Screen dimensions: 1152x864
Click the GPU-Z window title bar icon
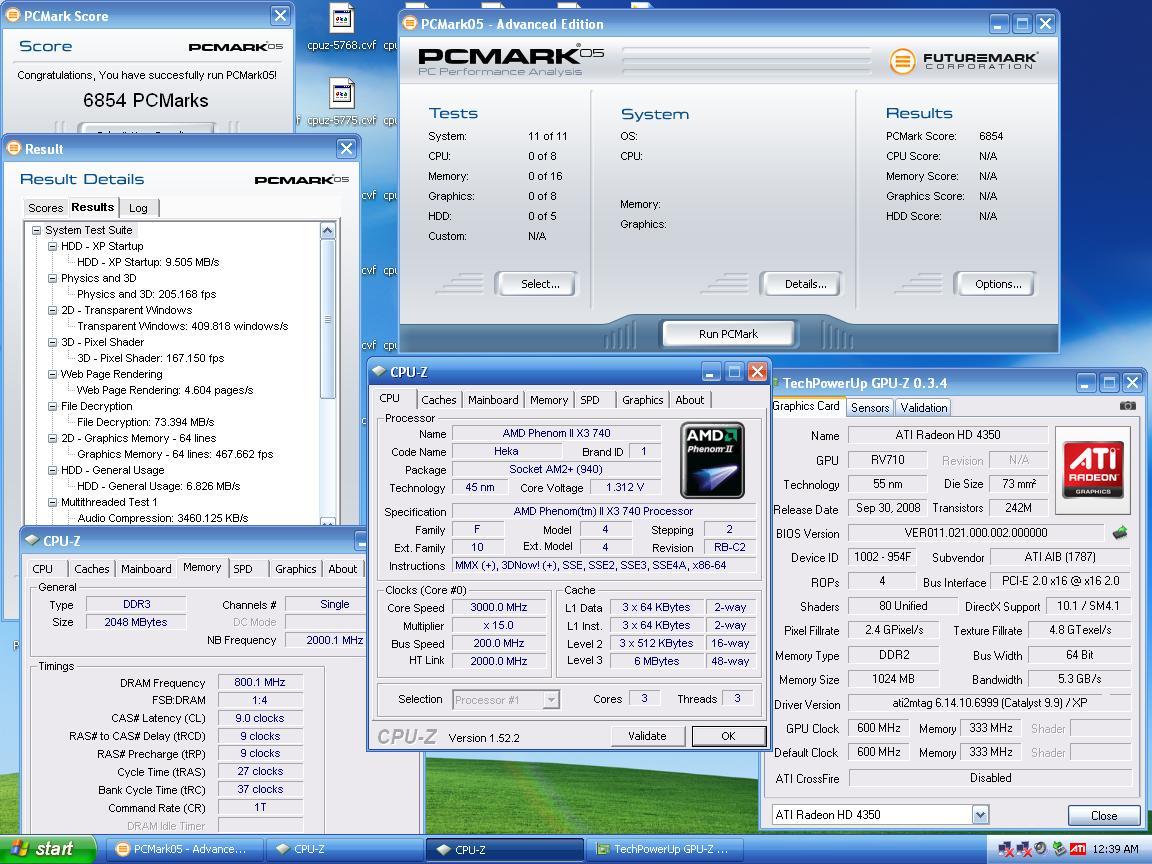(x=776, y=383)
